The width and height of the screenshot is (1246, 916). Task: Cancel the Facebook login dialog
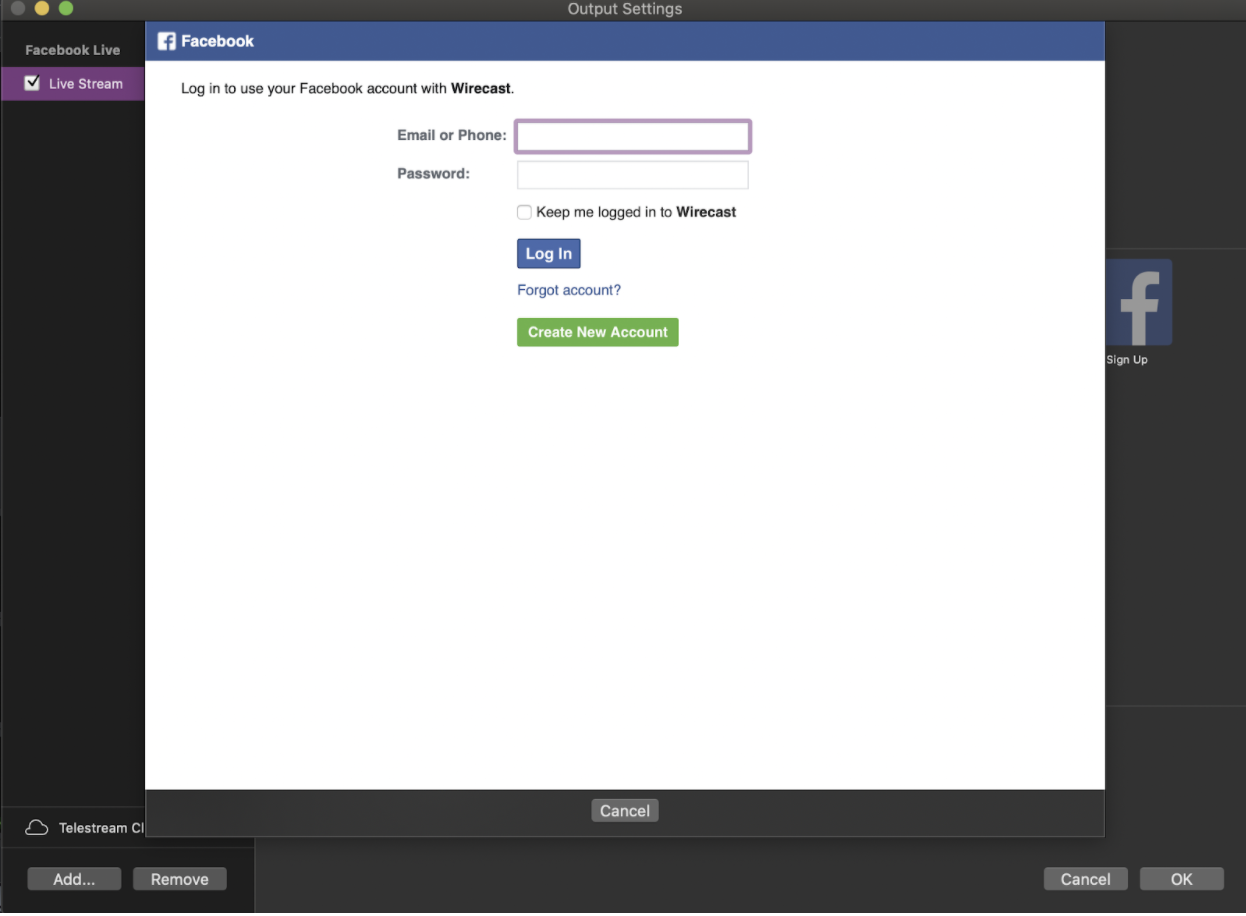pos(625,811)
